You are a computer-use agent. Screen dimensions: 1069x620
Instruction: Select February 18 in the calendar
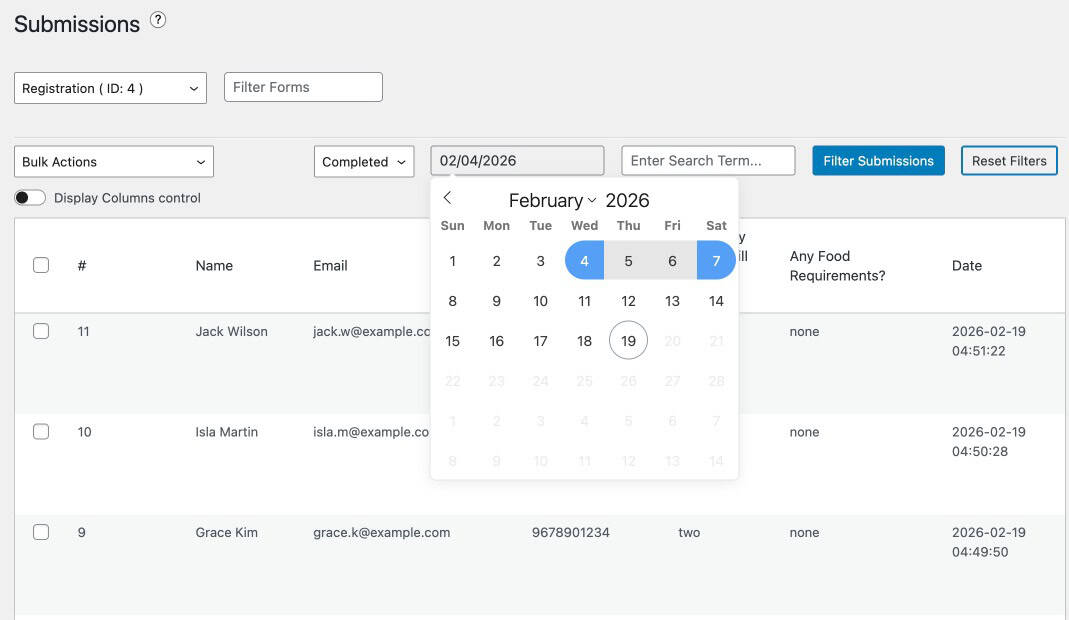(584, 341)
